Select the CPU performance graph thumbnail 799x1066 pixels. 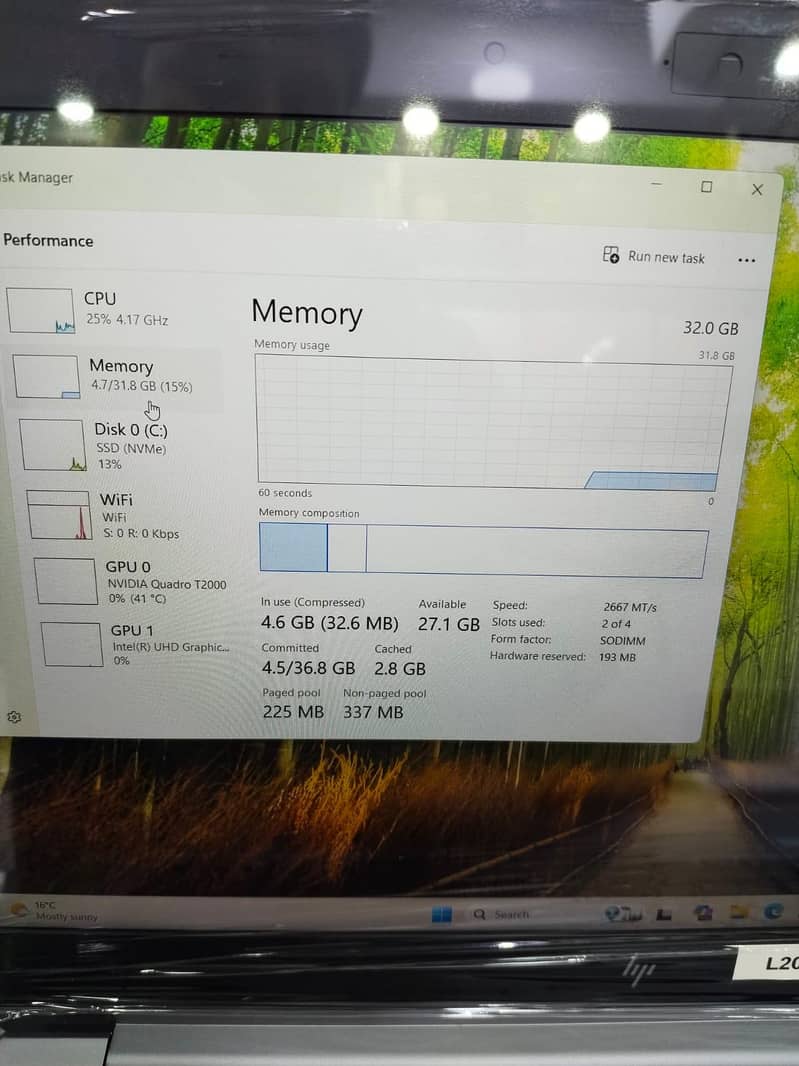[41, 310]
